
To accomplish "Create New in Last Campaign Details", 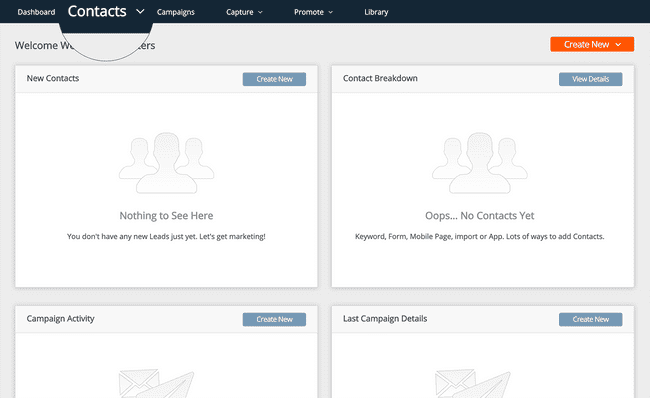I will pyautogui.click(x=591, y=320).
